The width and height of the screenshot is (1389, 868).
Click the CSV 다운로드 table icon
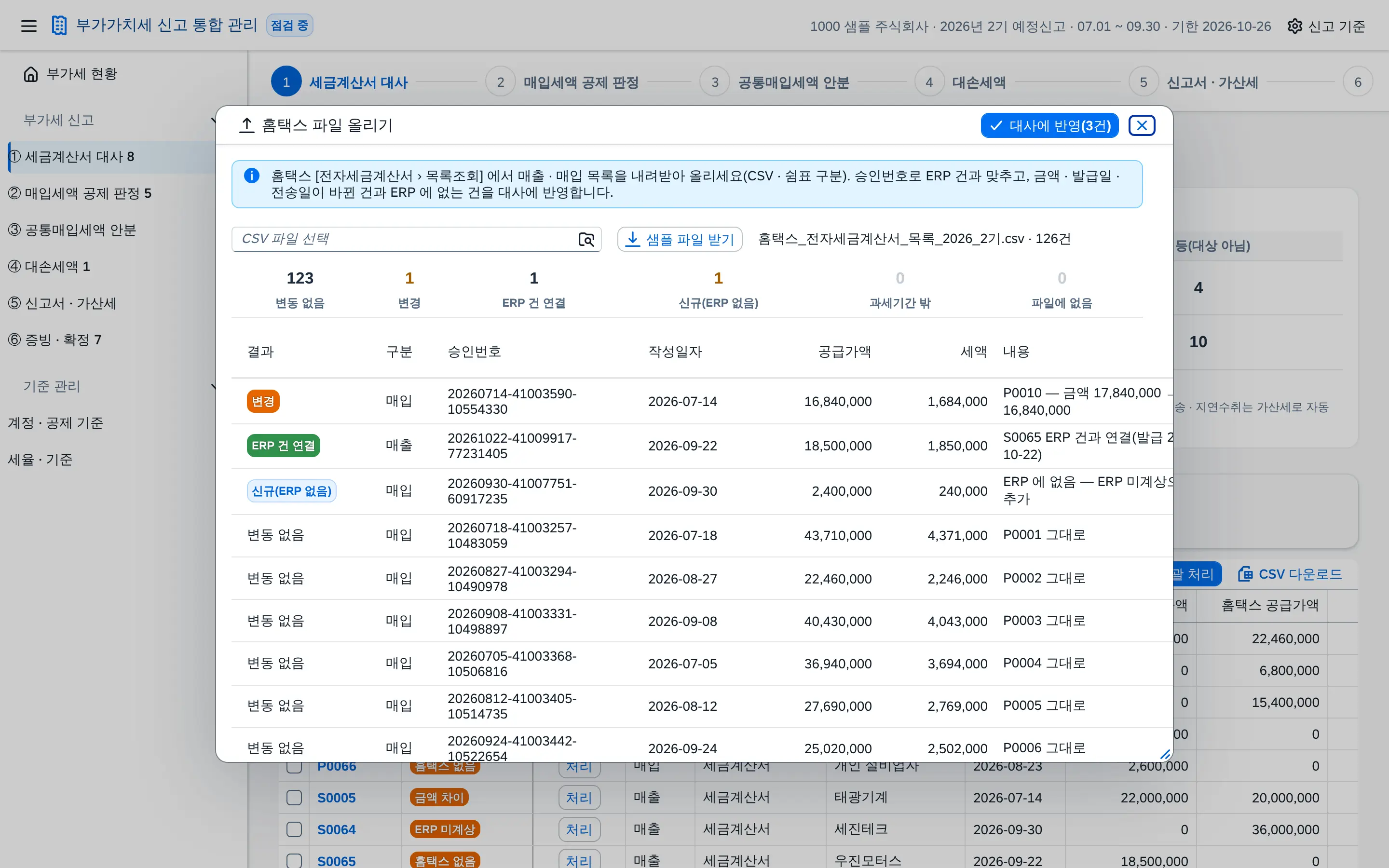click(1245, 574)
